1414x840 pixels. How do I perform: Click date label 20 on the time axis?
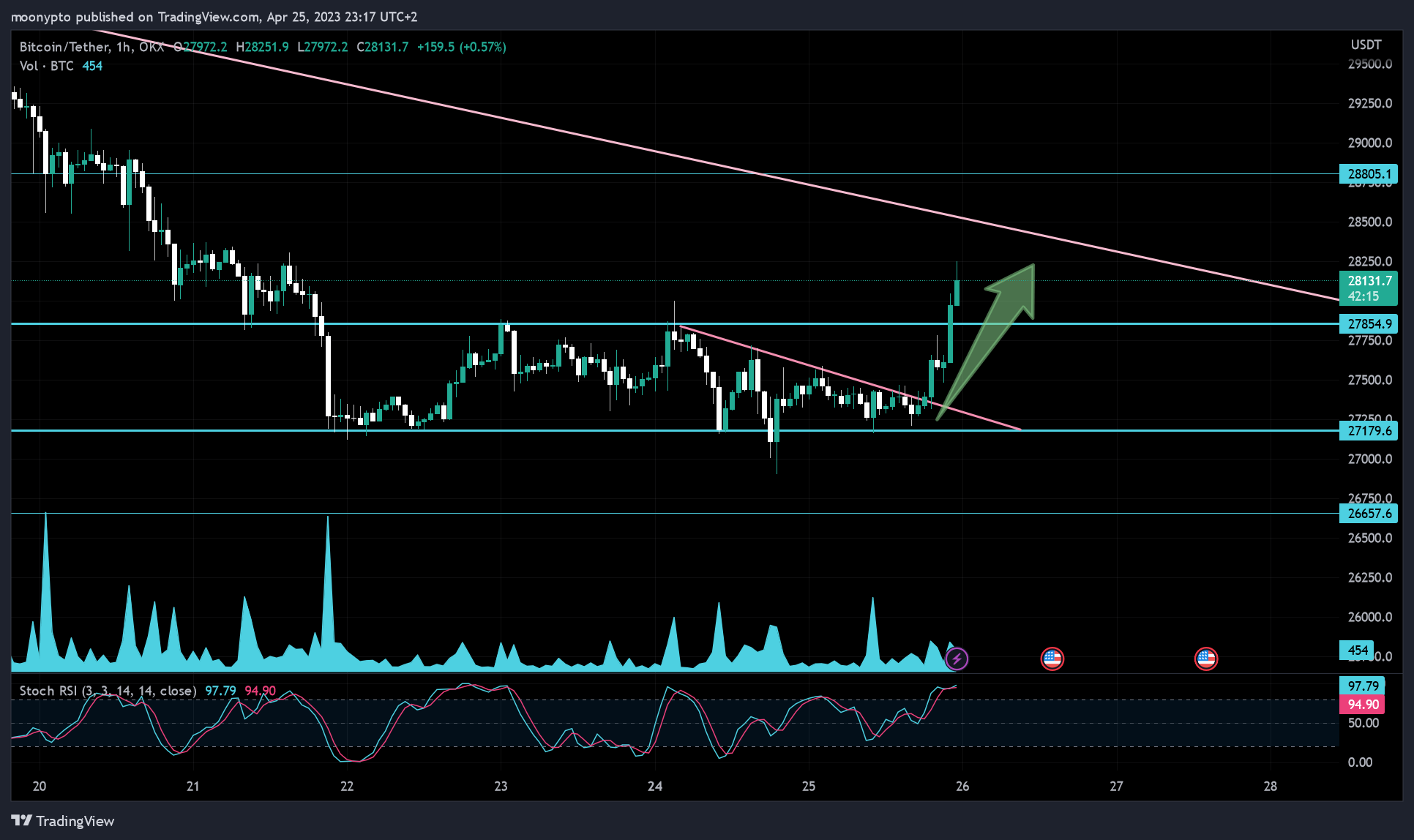coord(40,786)
